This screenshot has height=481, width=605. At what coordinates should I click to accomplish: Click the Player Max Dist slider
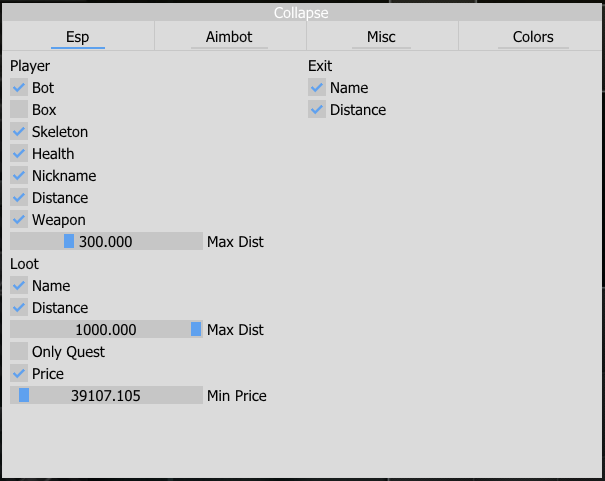106,242
